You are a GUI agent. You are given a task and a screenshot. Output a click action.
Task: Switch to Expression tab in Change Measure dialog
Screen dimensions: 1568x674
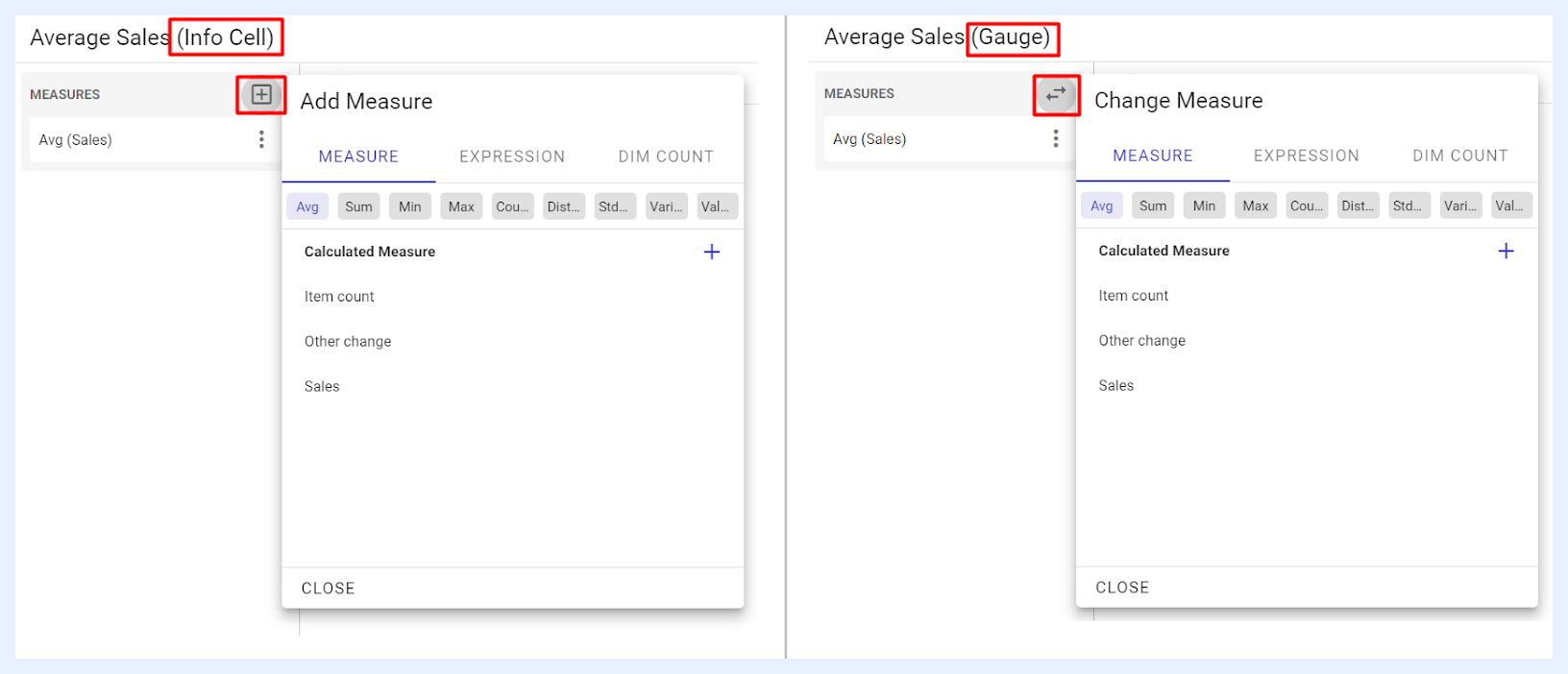(x=1307, y=156)
